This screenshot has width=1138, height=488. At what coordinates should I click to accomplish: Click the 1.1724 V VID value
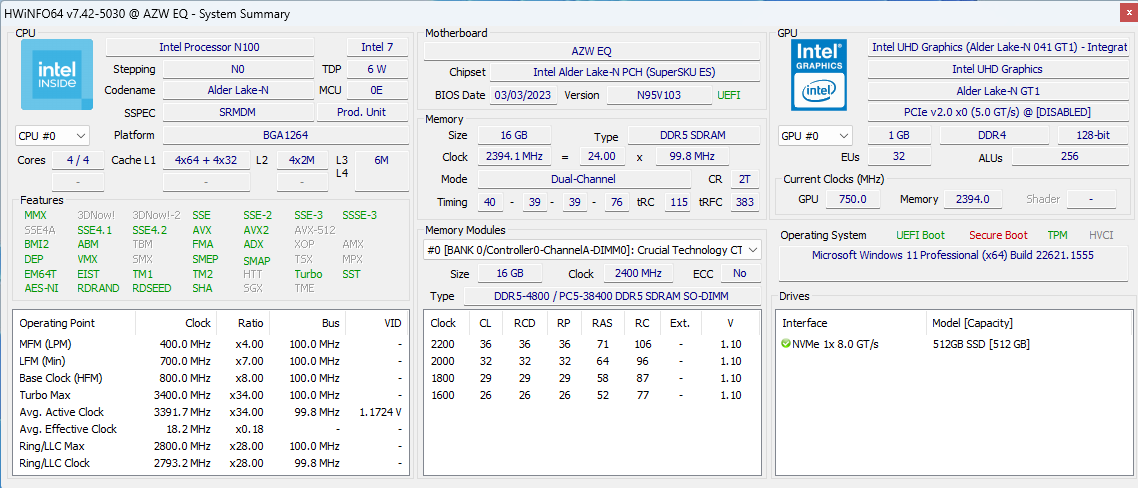380,412
